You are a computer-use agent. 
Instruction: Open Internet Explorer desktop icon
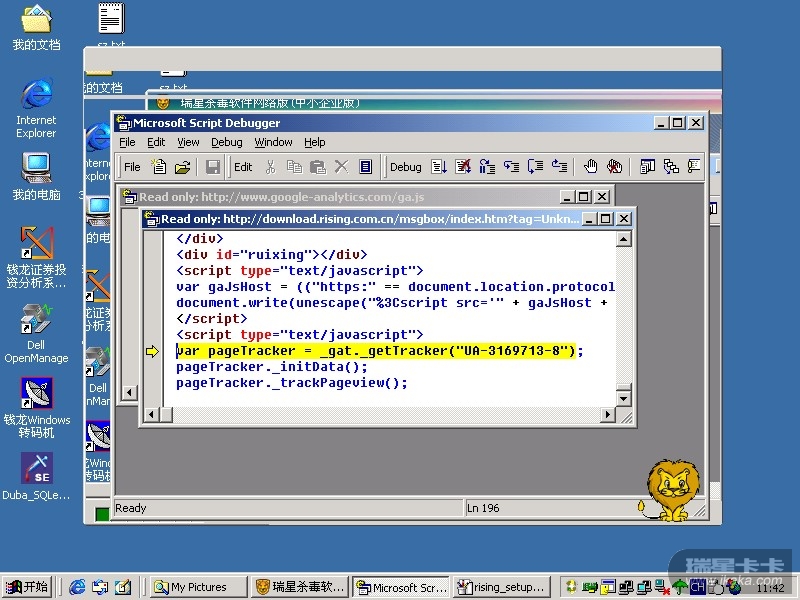pos(36,108)
